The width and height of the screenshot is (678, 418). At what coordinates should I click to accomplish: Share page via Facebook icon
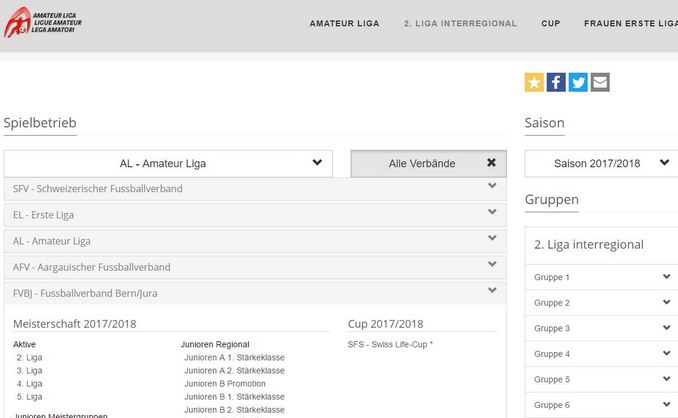coord(556,83)
